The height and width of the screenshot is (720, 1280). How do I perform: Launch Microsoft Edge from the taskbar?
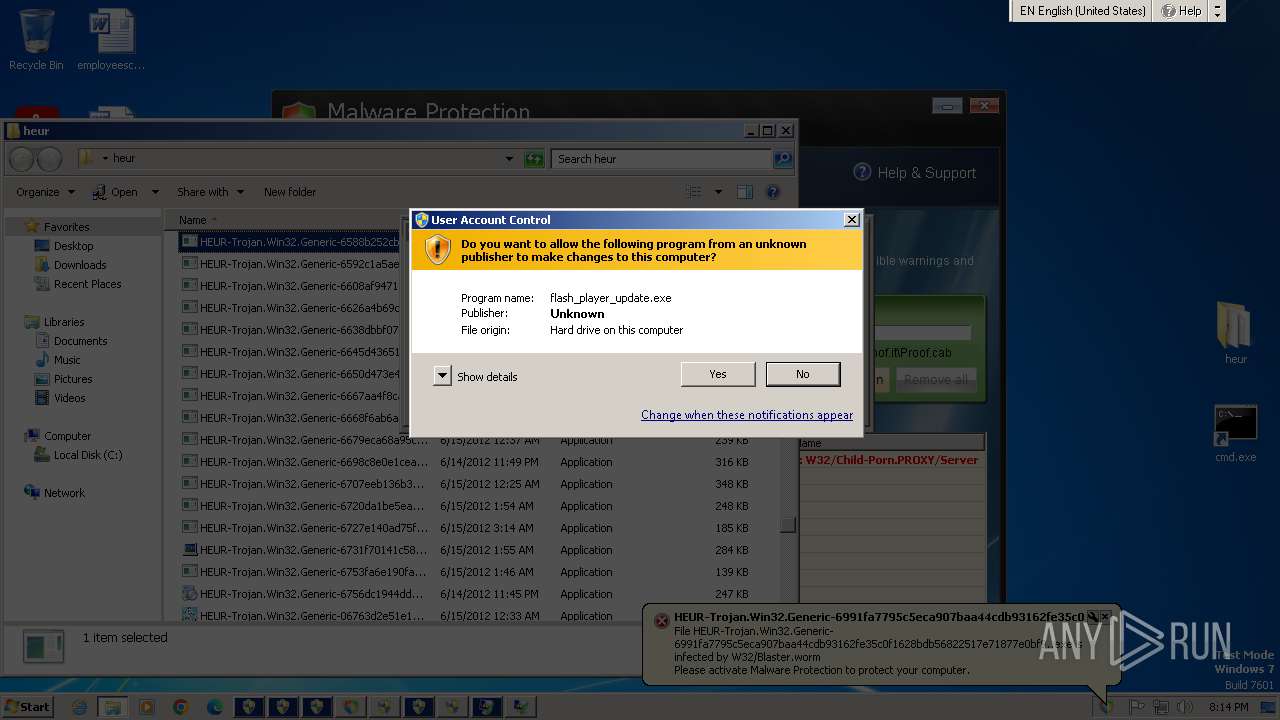click(x=215, y=707)
